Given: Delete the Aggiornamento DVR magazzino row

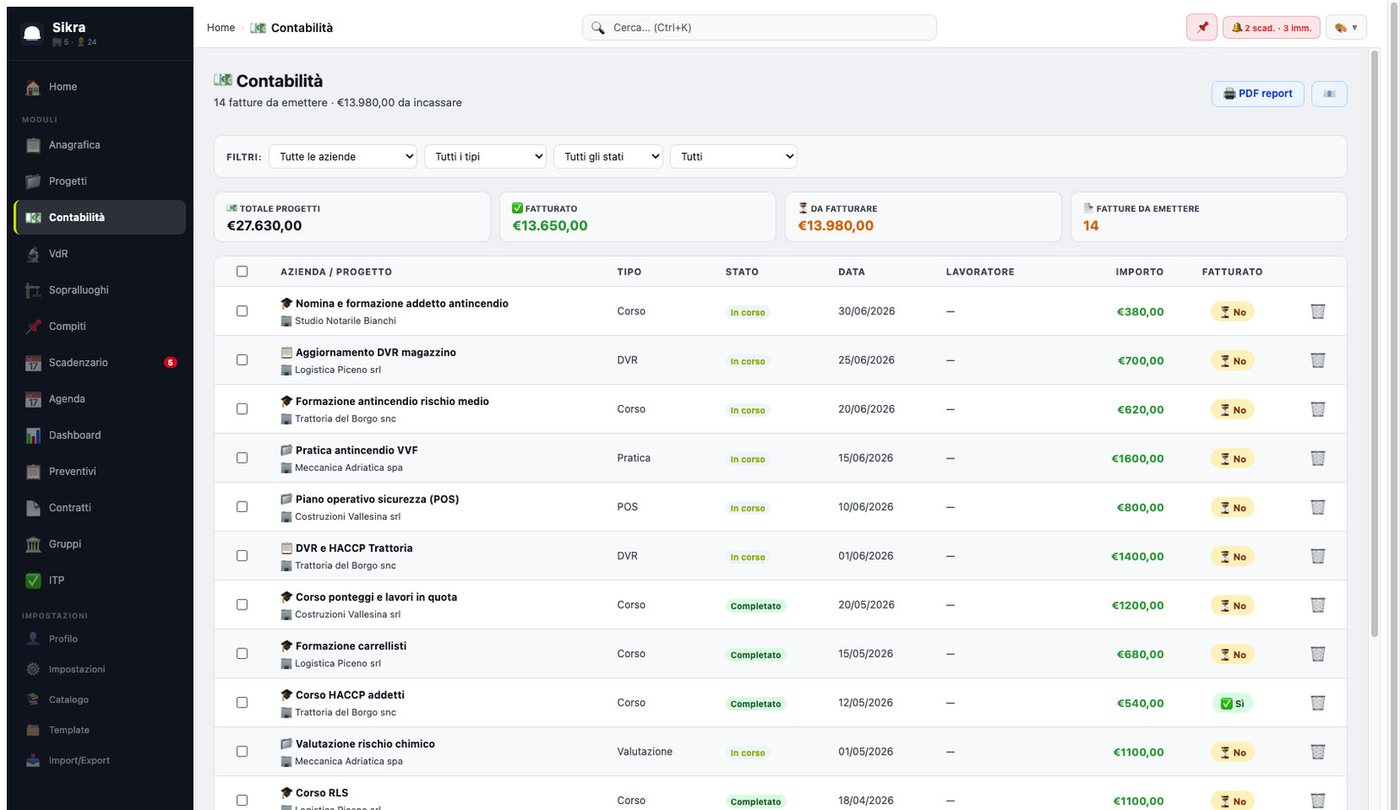Looking at the screenshot, I should [x=1318, y=360].
